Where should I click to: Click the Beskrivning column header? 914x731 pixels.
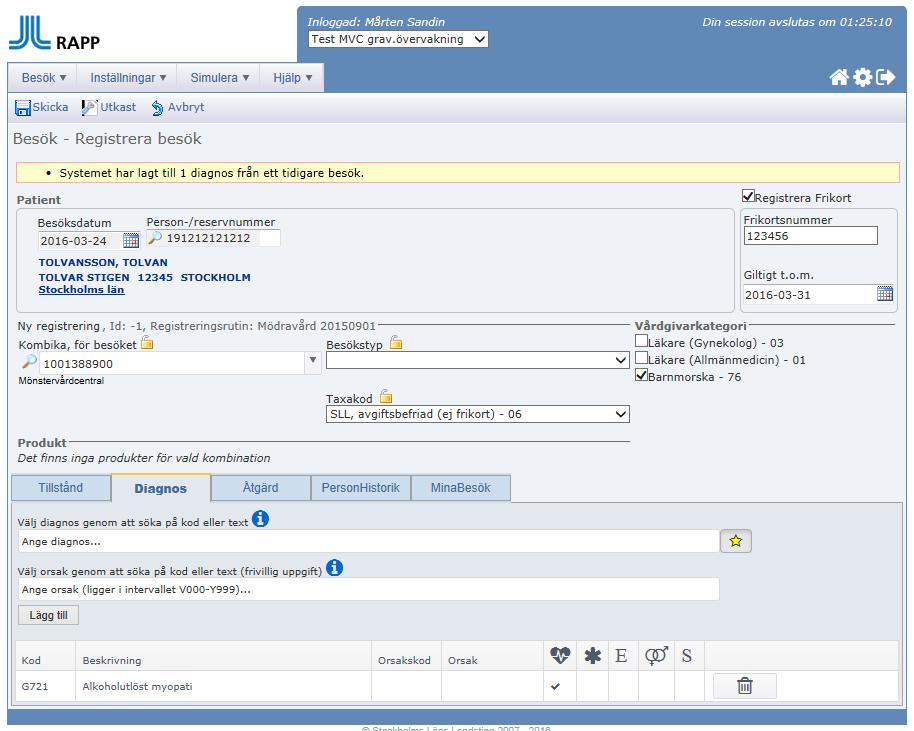click(223, 656)
